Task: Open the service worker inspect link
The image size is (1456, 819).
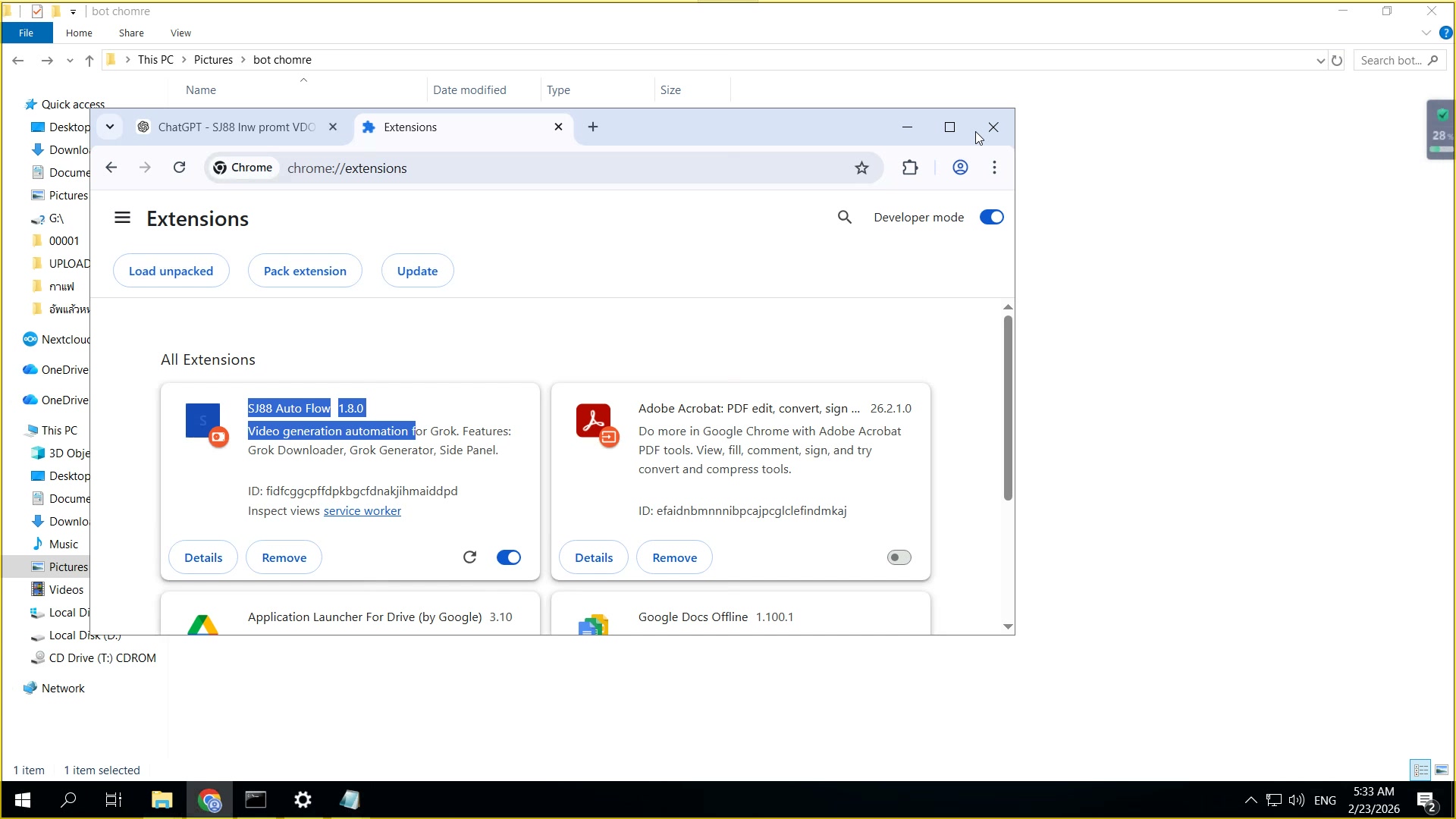Action: click(x=362, y=511)
